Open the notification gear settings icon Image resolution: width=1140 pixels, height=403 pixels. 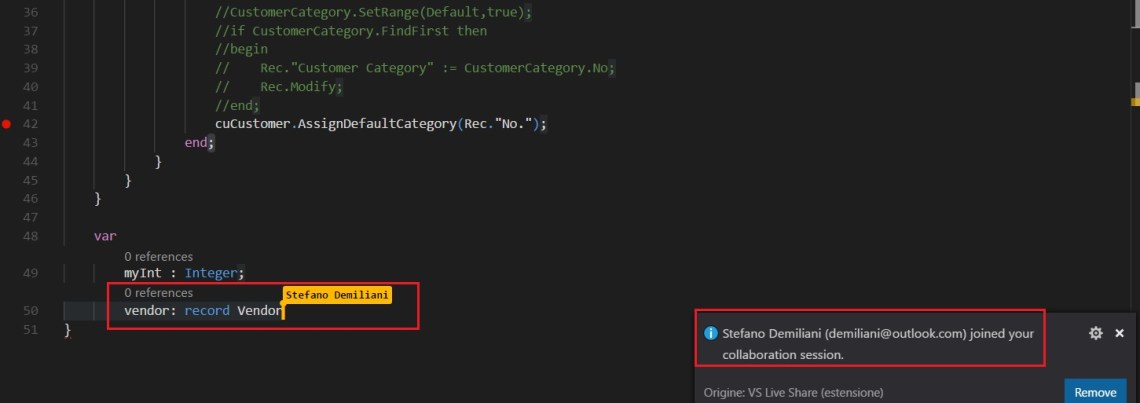coord(1095,333)
